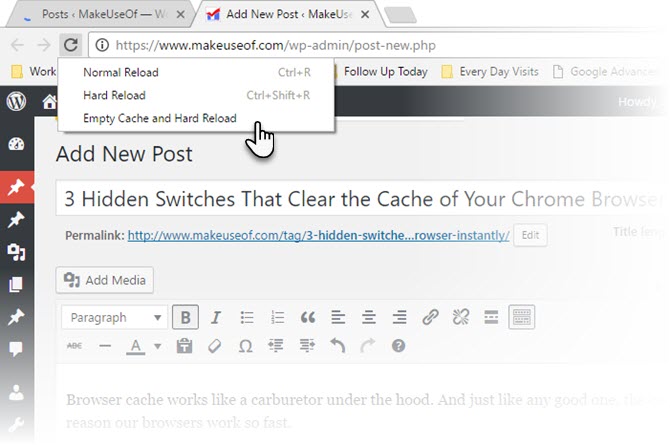Apply blockquote formatting
The image size is (670, 445).
click(x=308, y=318)
